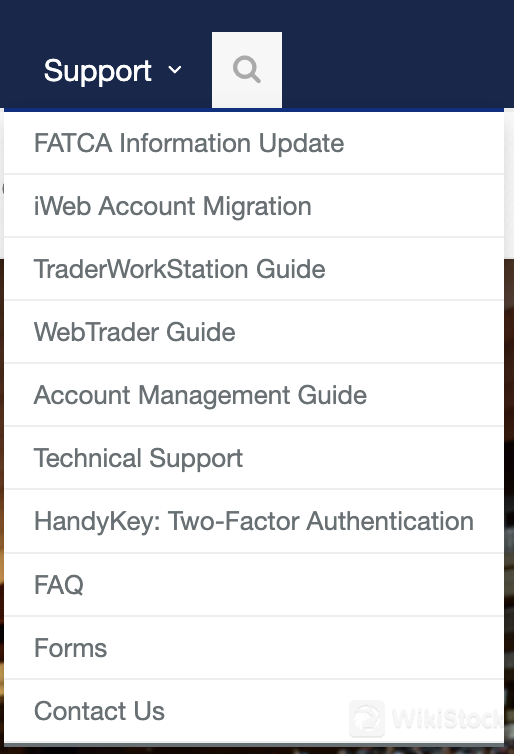Select iWeb Account Migration entry
514x754 pixels.
tap(254, 206)
